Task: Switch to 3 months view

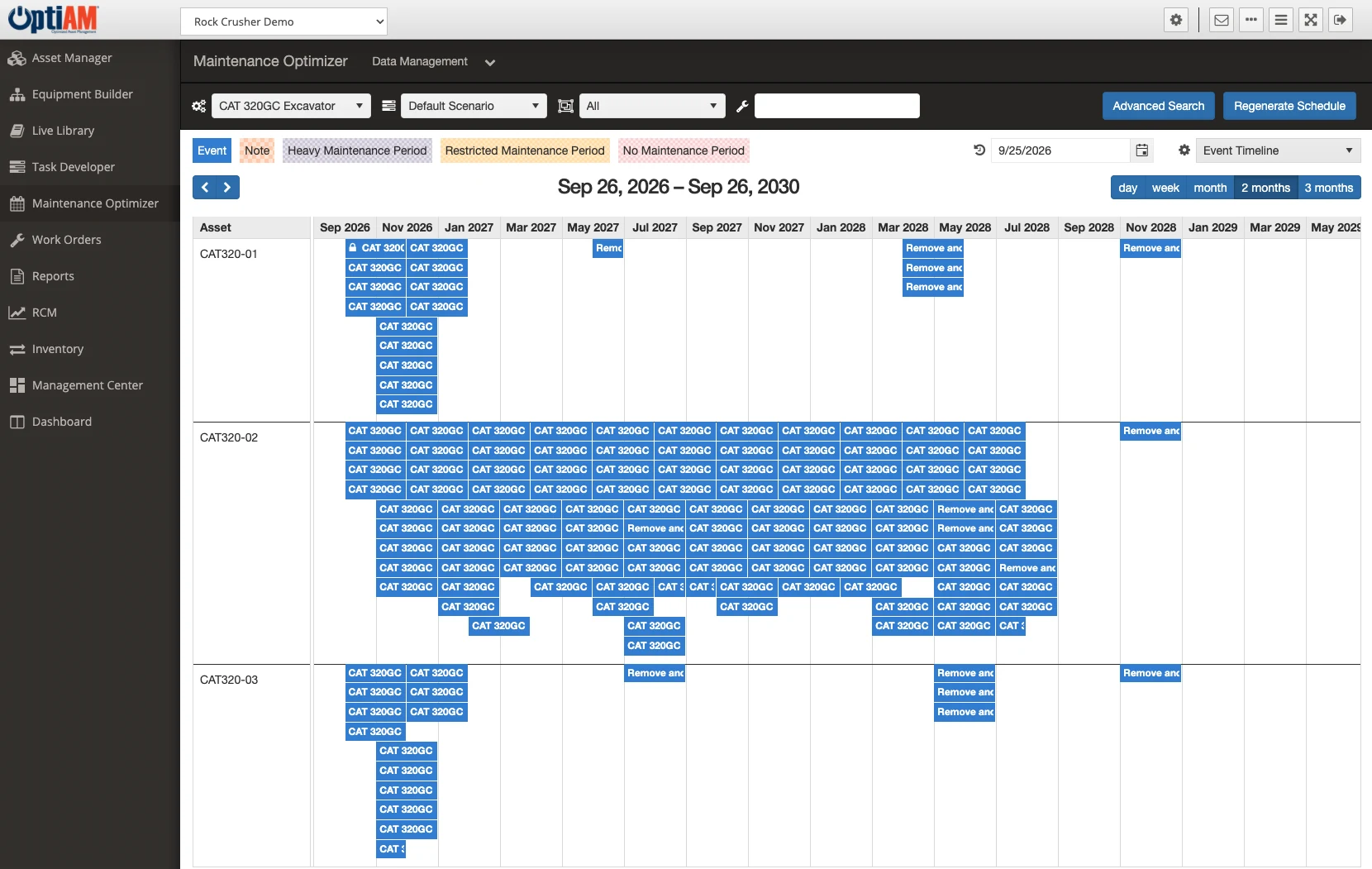Action: point(1329,188)
